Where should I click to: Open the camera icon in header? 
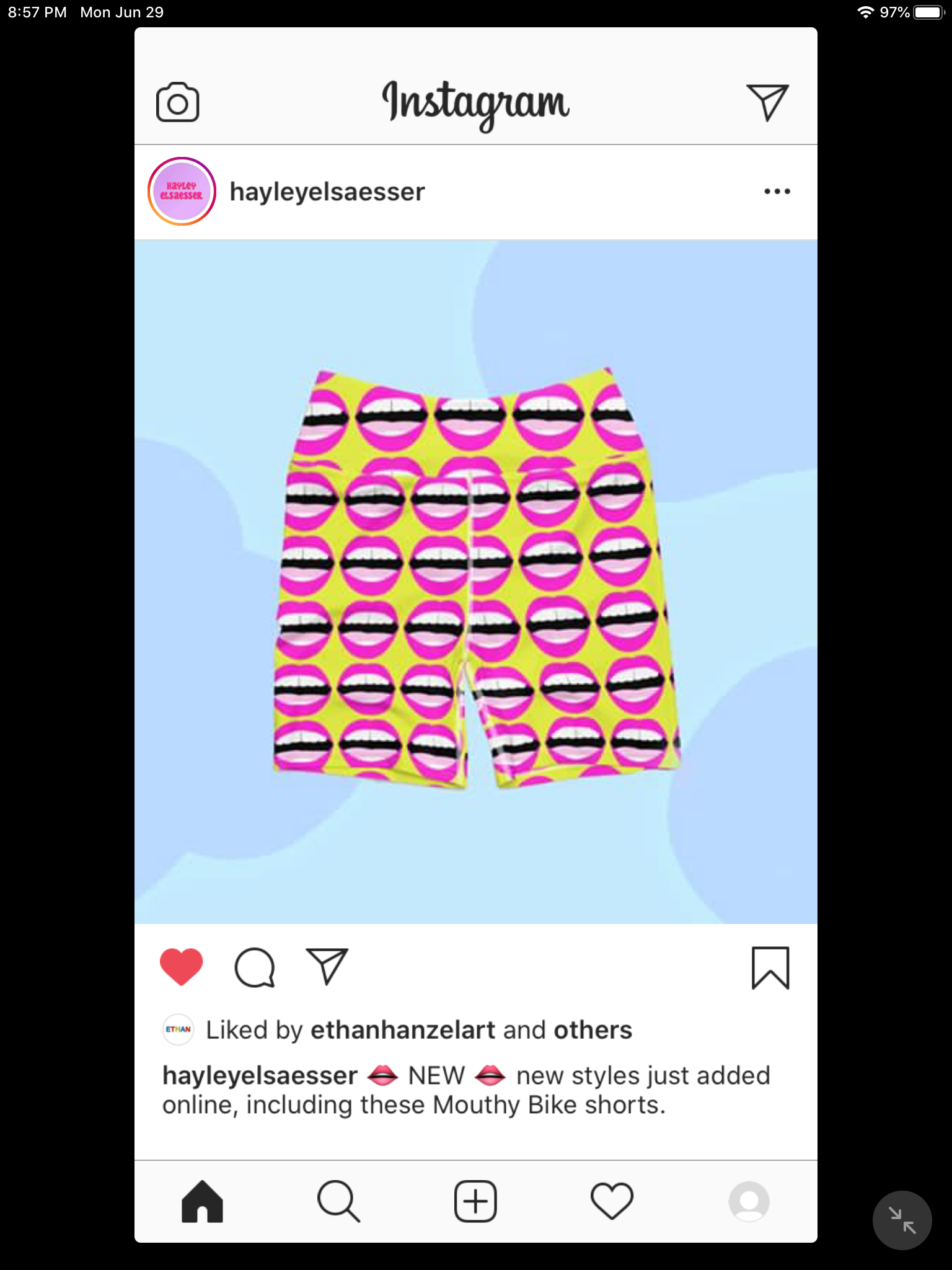pyautogui.click(x=177, y=102)
